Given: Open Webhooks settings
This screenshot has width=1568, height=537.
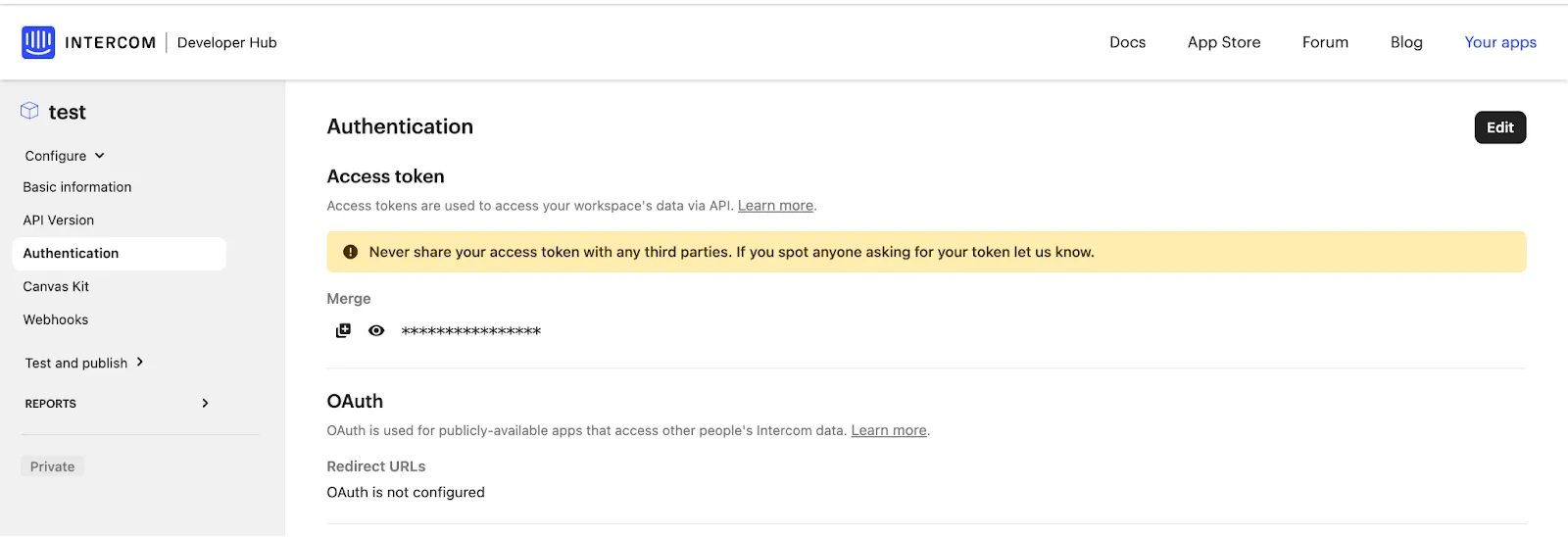Looking at the screenshot, I should [x=56, y=320].
